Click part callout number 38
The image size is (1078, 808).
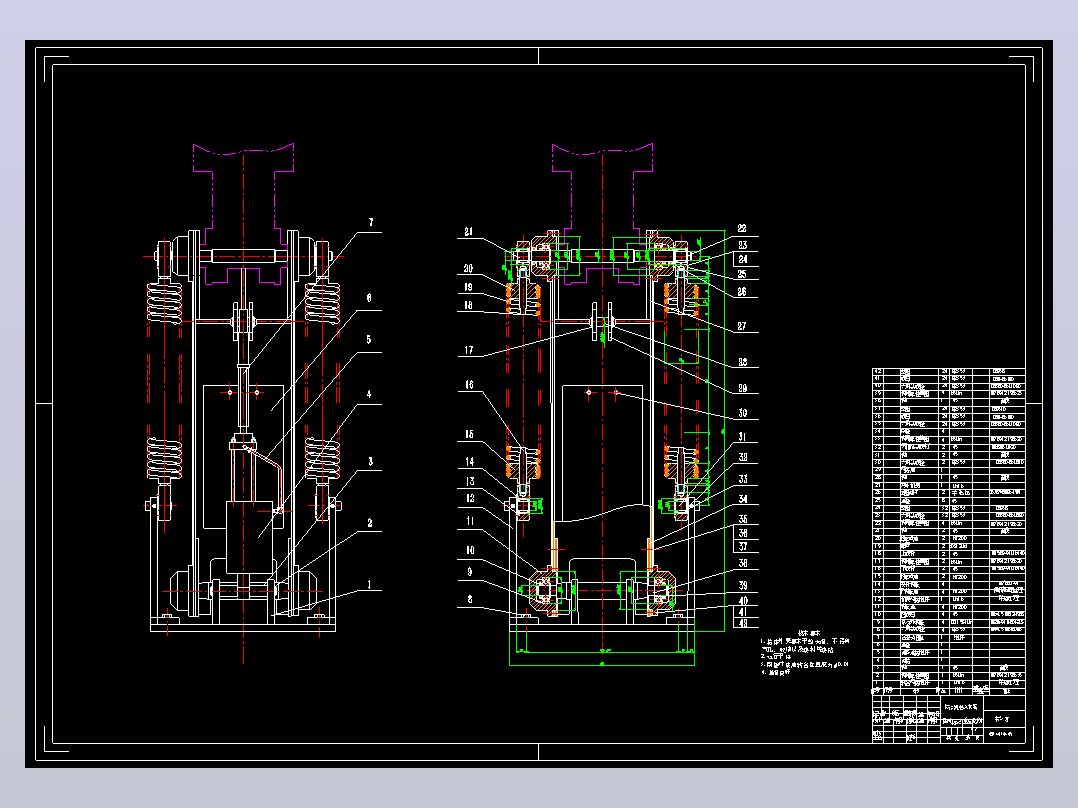(x=743, y=563)
